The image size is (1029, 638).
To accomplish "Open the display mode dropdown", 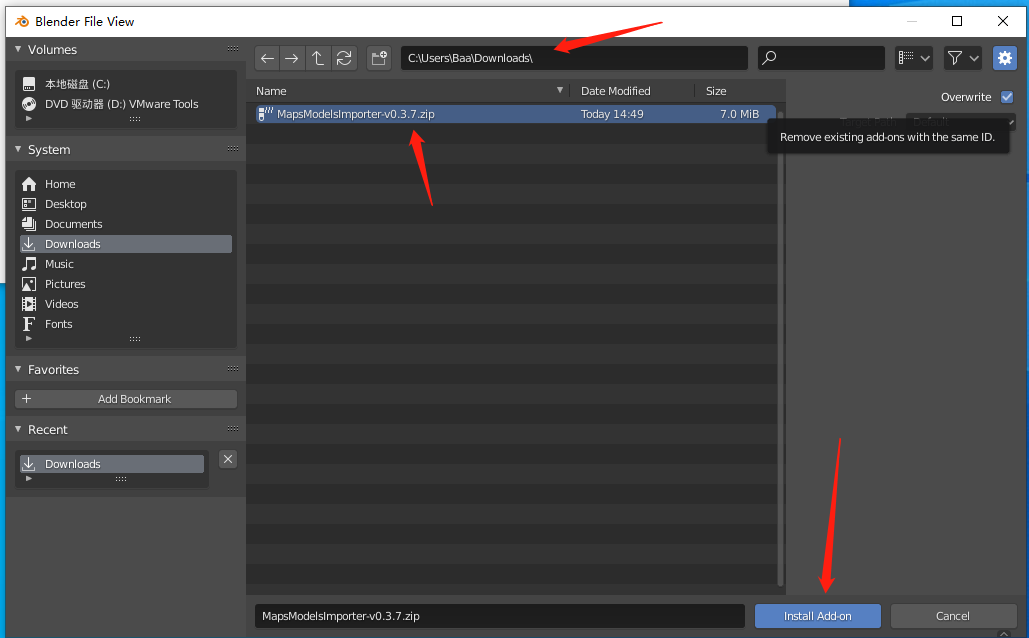I will [914, 58].
